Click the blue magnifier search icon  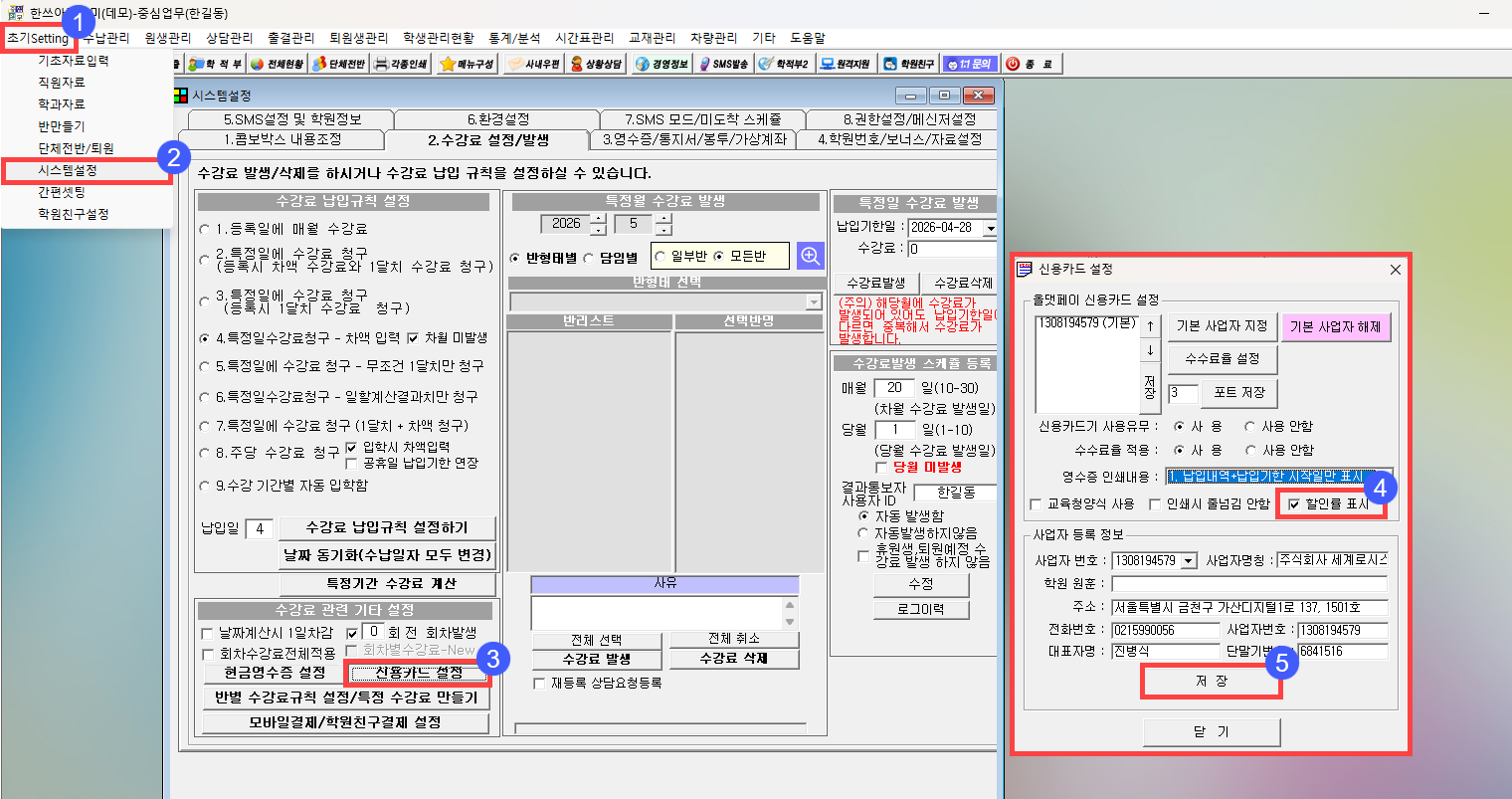coord(811,257)
